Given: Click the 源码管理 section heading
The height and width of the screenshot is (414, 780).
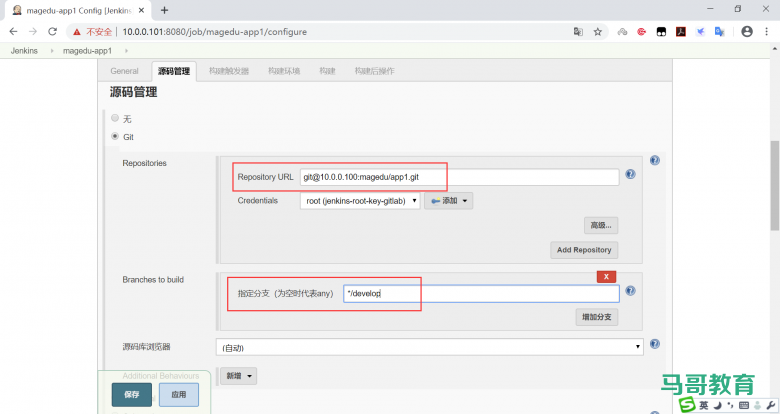Looking at the screenshot, I should click(x=133, y=92).
